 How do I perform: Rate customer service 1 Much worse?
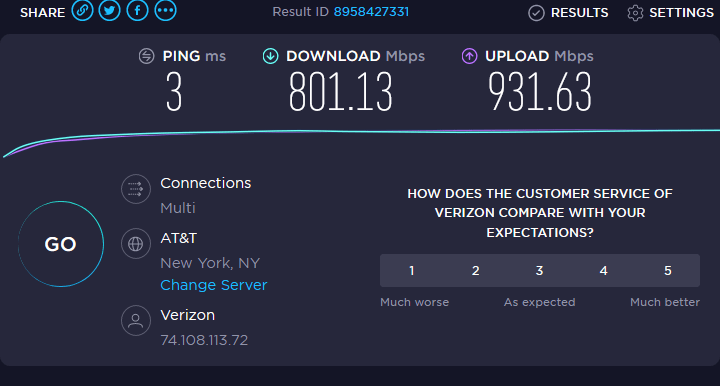point(412,271)
